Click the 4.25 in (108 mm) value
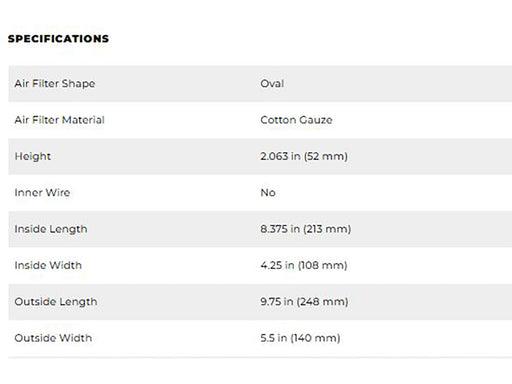The width and height of the screenshot is (512, 384). [x=304, y=265]
